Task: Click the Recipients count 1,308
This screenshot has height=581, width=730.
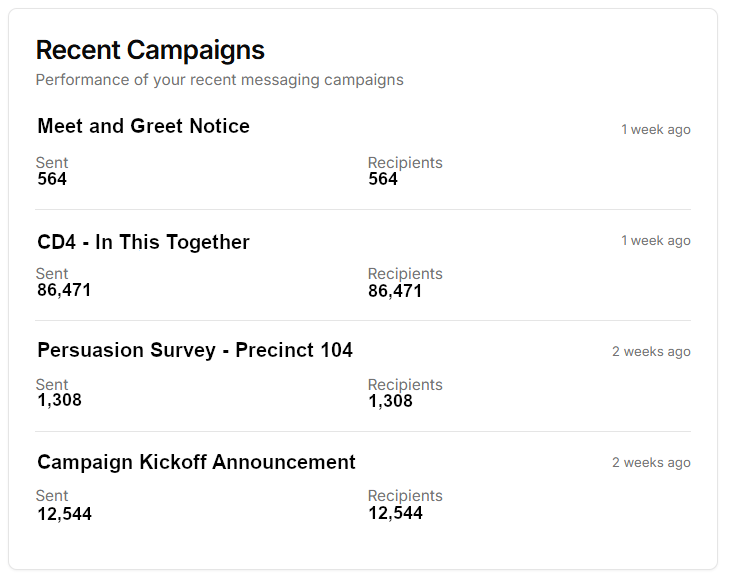Action: [390, 402]
